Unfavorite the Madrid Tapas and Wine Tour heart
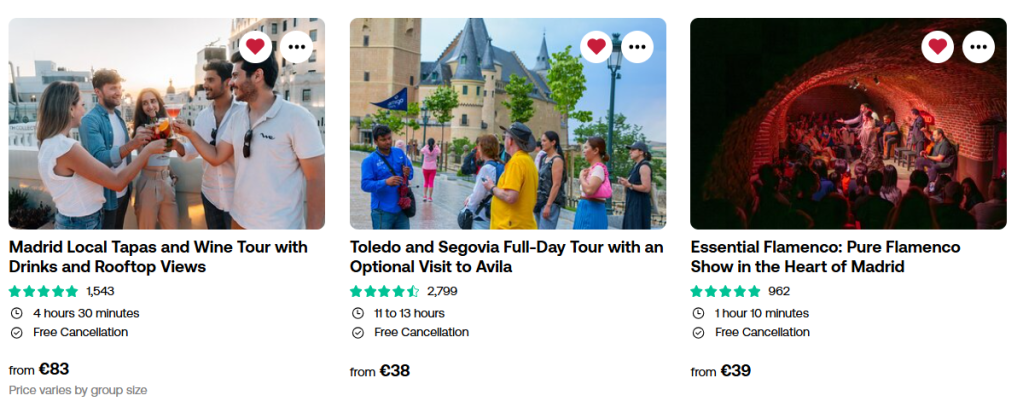1023x407 pixels. pos(255,46)
